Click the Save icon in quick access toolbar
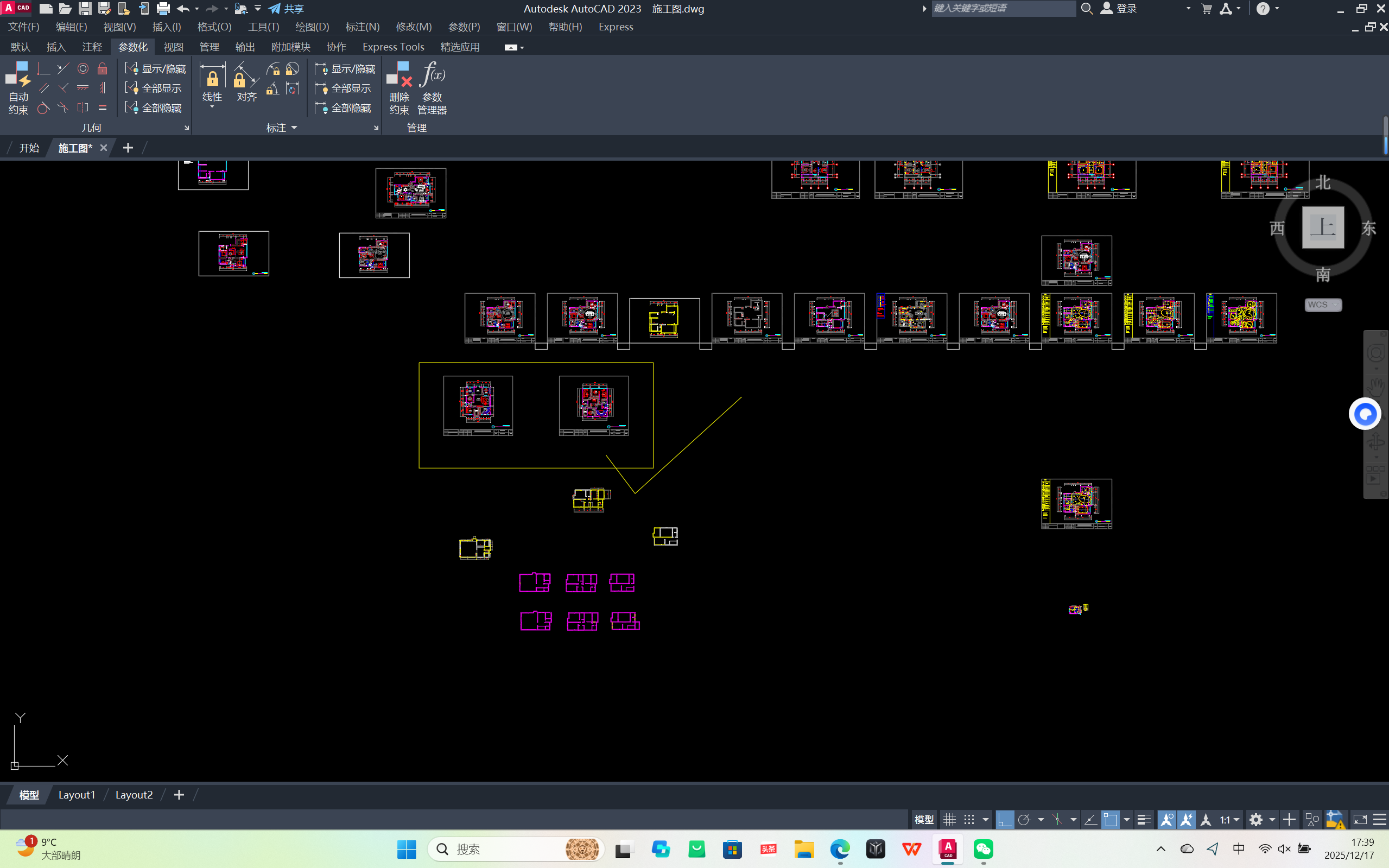Viewport: 1389px width, 868px height. [x=85, y=9]
